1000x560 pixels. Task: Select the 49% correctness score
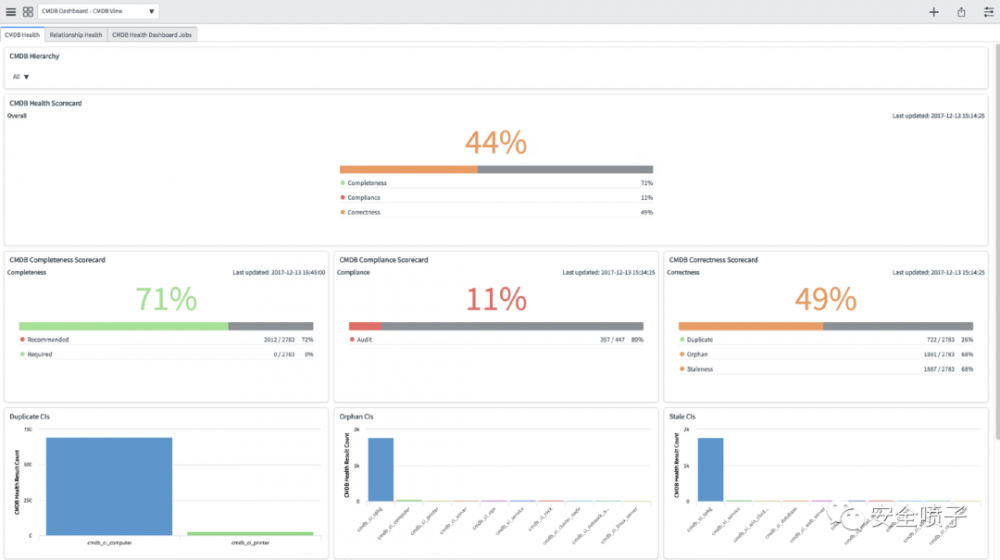point(825,299)
